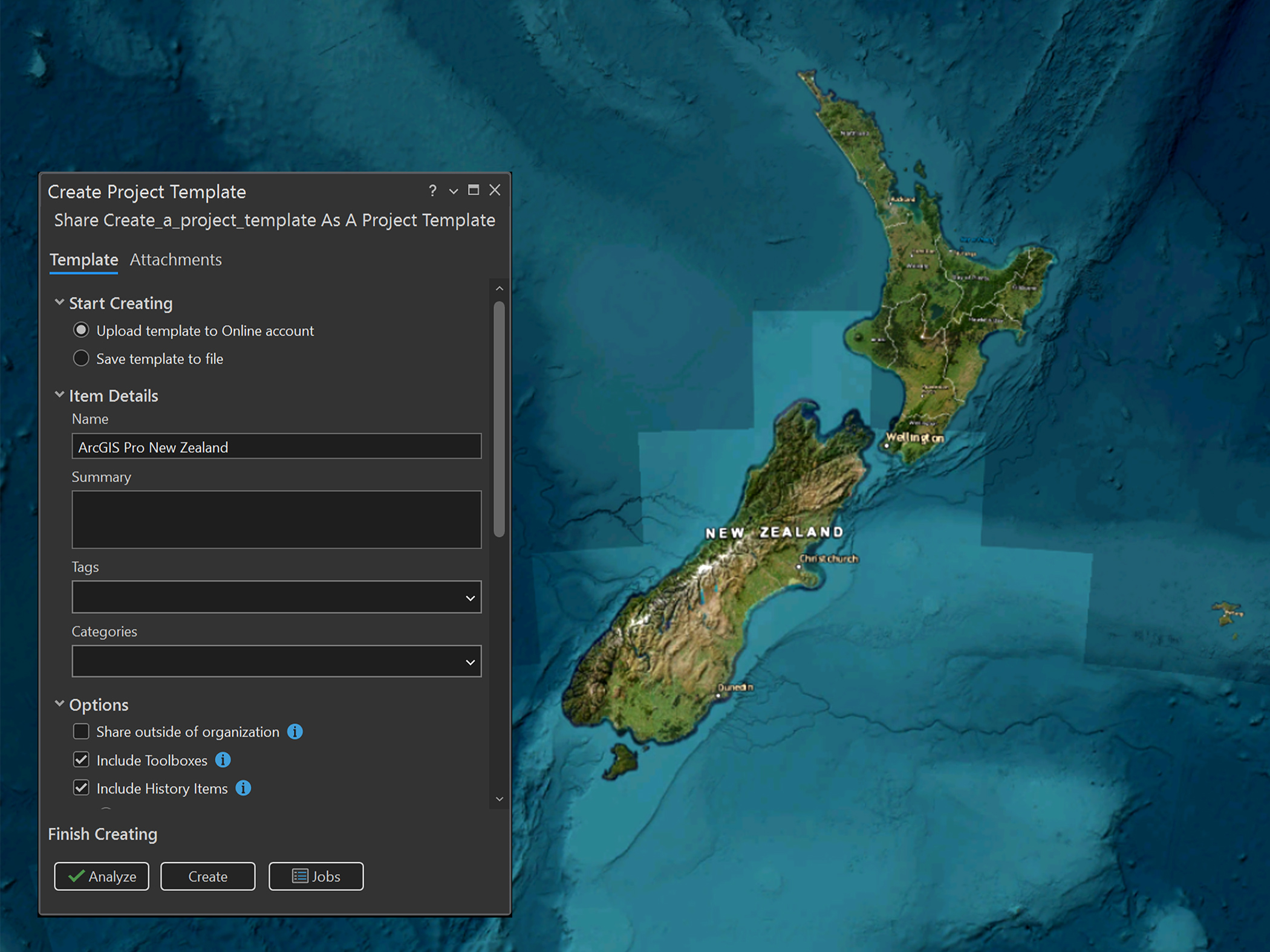Screen dimensions: 1270x952
Task: Run Analyze on the project template
Action: pos(101,876)
